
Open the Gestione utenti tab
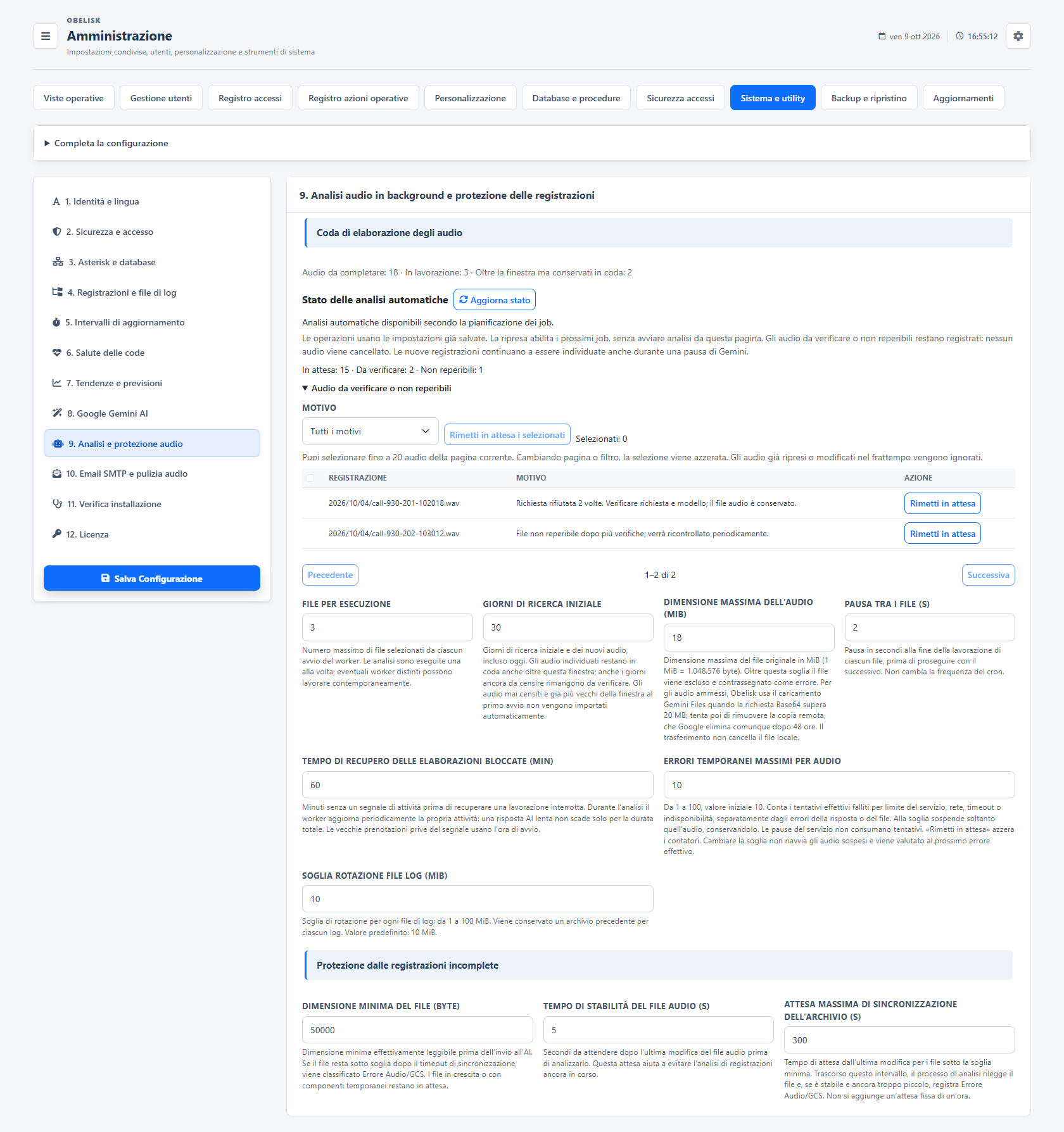click(161, 98)
